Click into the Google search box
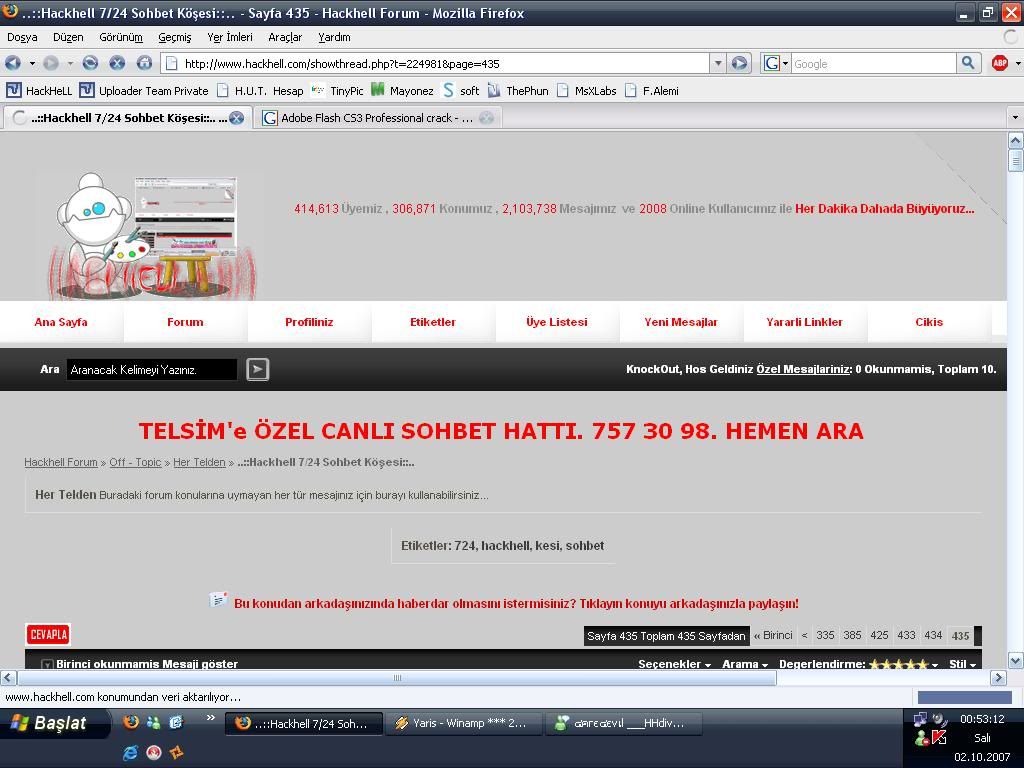The height and width of the screenshot is (768, 1024). (x=873, y=63)
